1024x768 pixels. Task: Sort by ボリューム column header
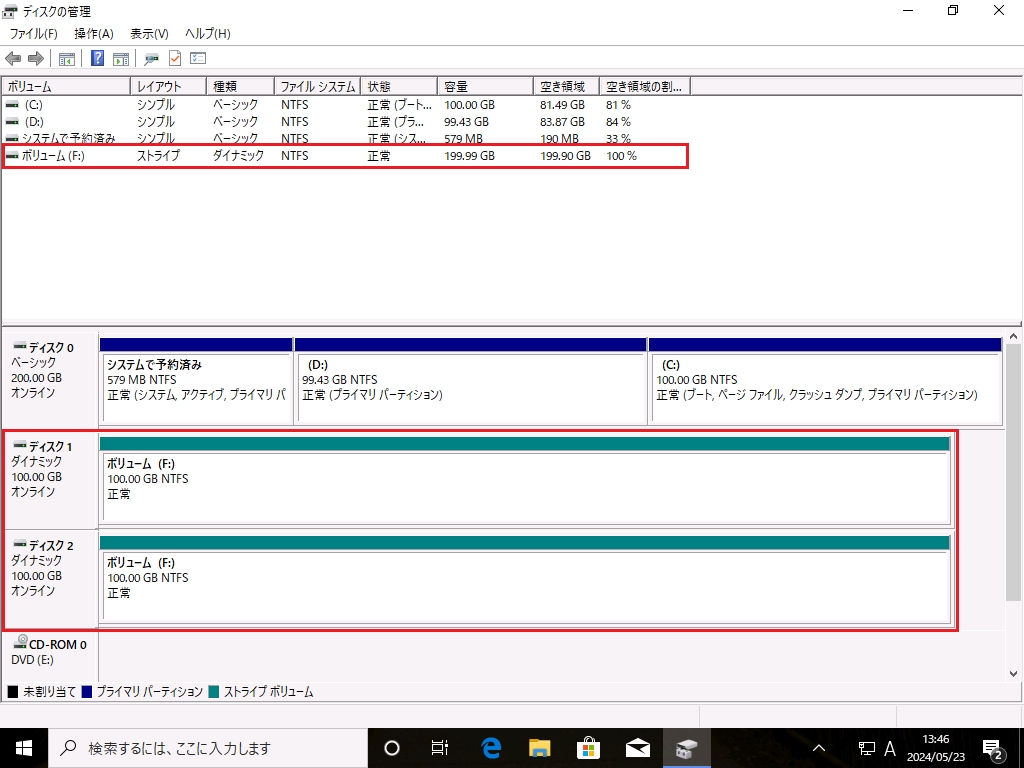point(66,86)
